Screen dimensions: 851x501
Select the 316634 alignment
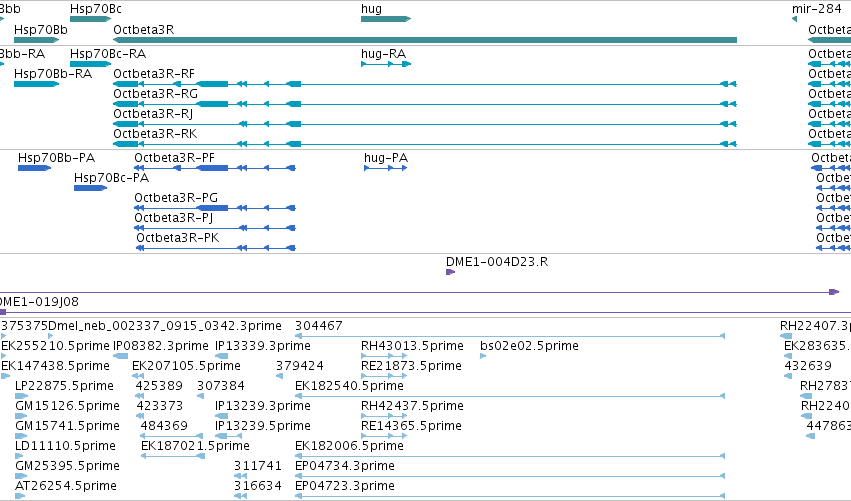click(258, 486)
